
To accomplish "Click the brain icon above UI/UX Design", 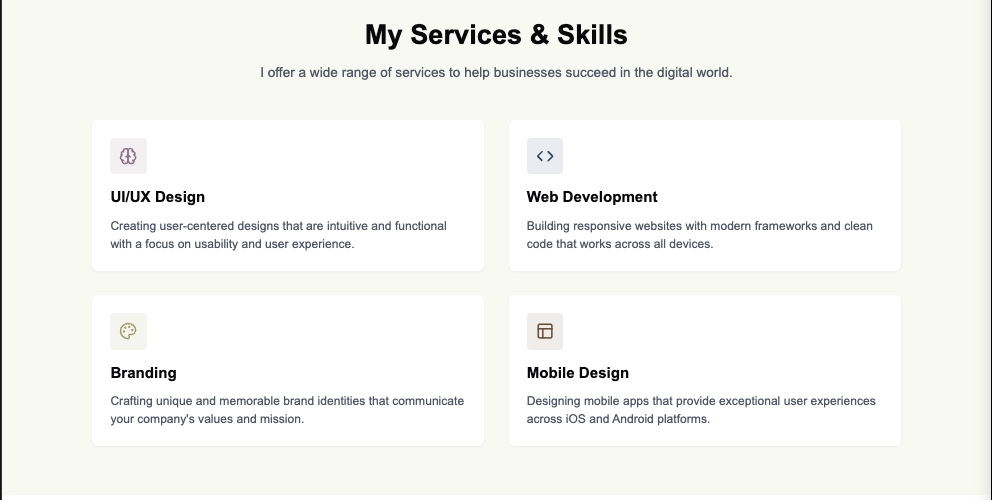I will [x=128, y=156].
